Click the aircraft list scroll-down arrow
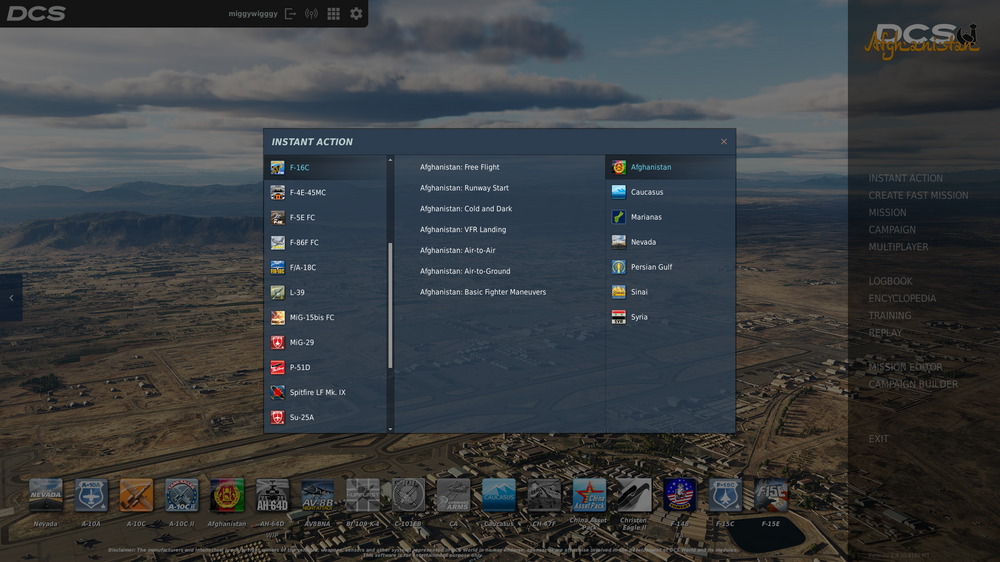The height and width of the screenshot is (562, 1000). pyautogui.click(x=390, y=429)
